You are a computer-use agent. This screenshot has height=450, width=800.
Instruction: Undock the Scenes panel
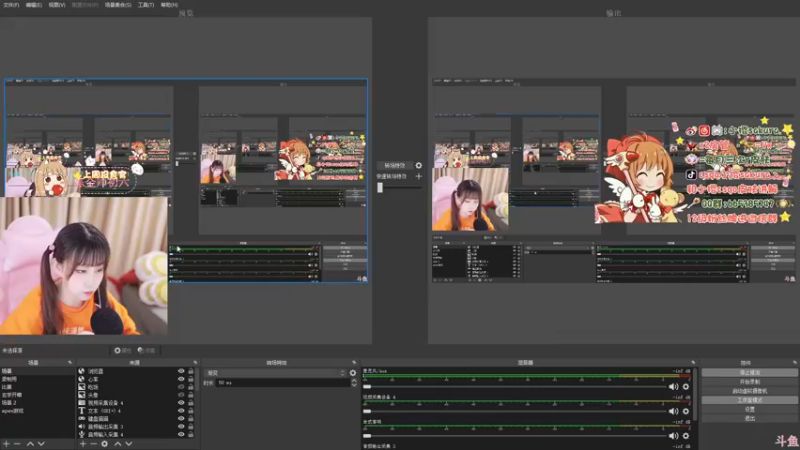pyautogui.click(x=70, y=362)
